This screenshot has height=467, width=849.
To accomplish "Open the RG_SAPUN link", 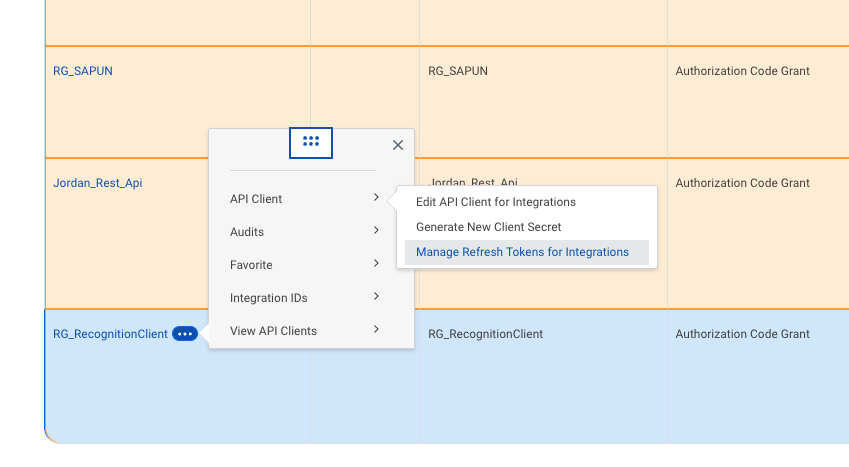I will (x=83, y=71).
